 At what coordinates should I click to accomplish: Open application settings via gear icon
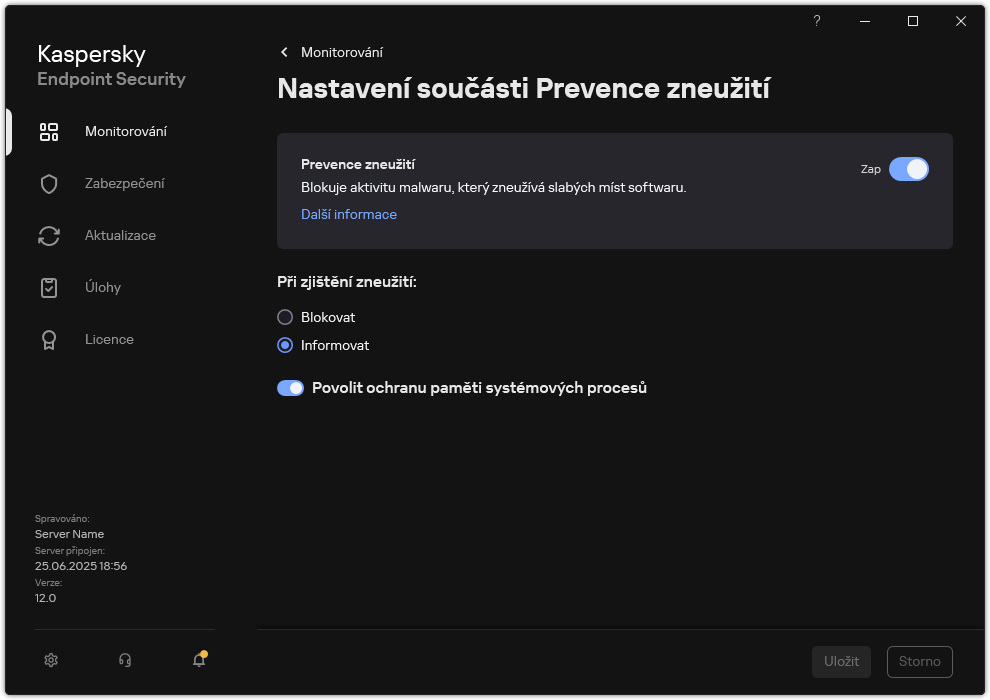click(50, 660)
